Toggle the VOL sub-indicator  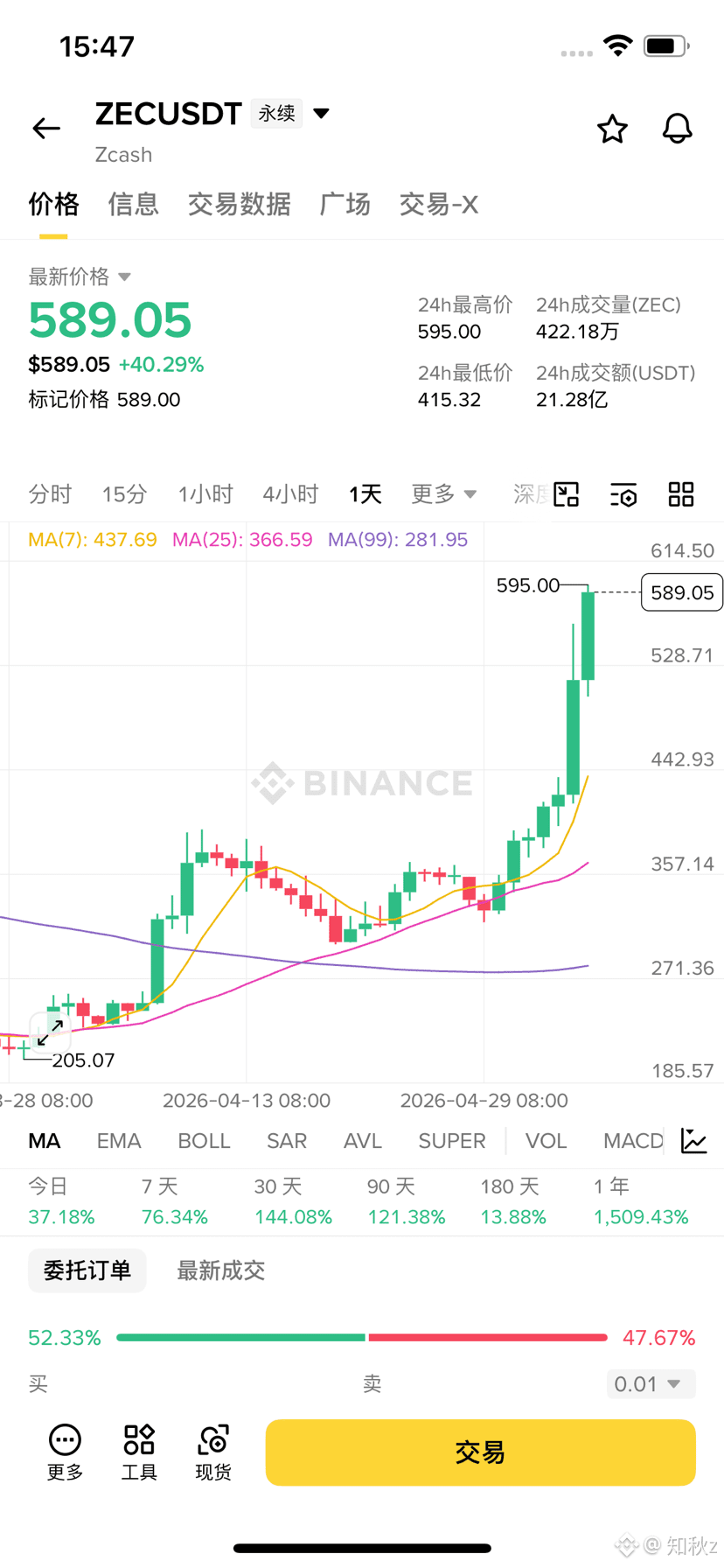coord(546,1141)
